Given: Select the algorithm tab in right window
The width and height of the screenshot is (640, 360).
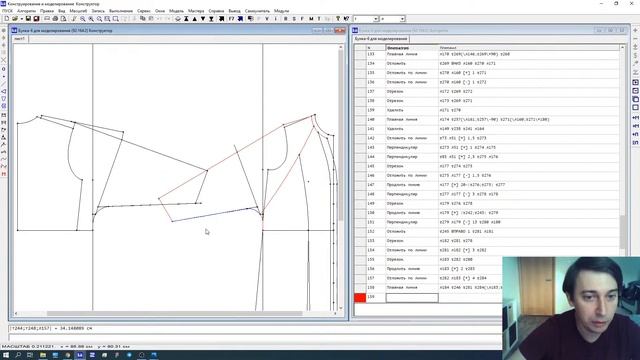Looking at the screenshot, I should tap(380, 39).
